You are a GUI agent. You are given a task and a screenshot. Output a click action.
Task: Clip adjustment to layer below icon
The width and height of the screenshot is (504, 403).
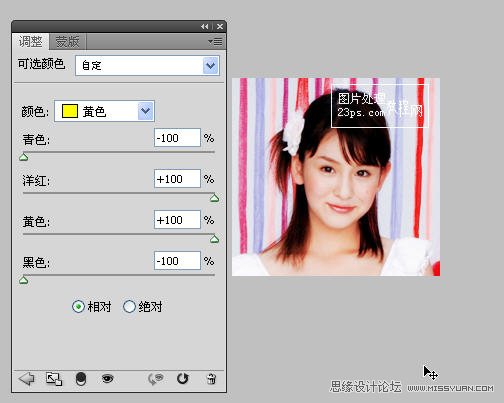pos(81,379)
